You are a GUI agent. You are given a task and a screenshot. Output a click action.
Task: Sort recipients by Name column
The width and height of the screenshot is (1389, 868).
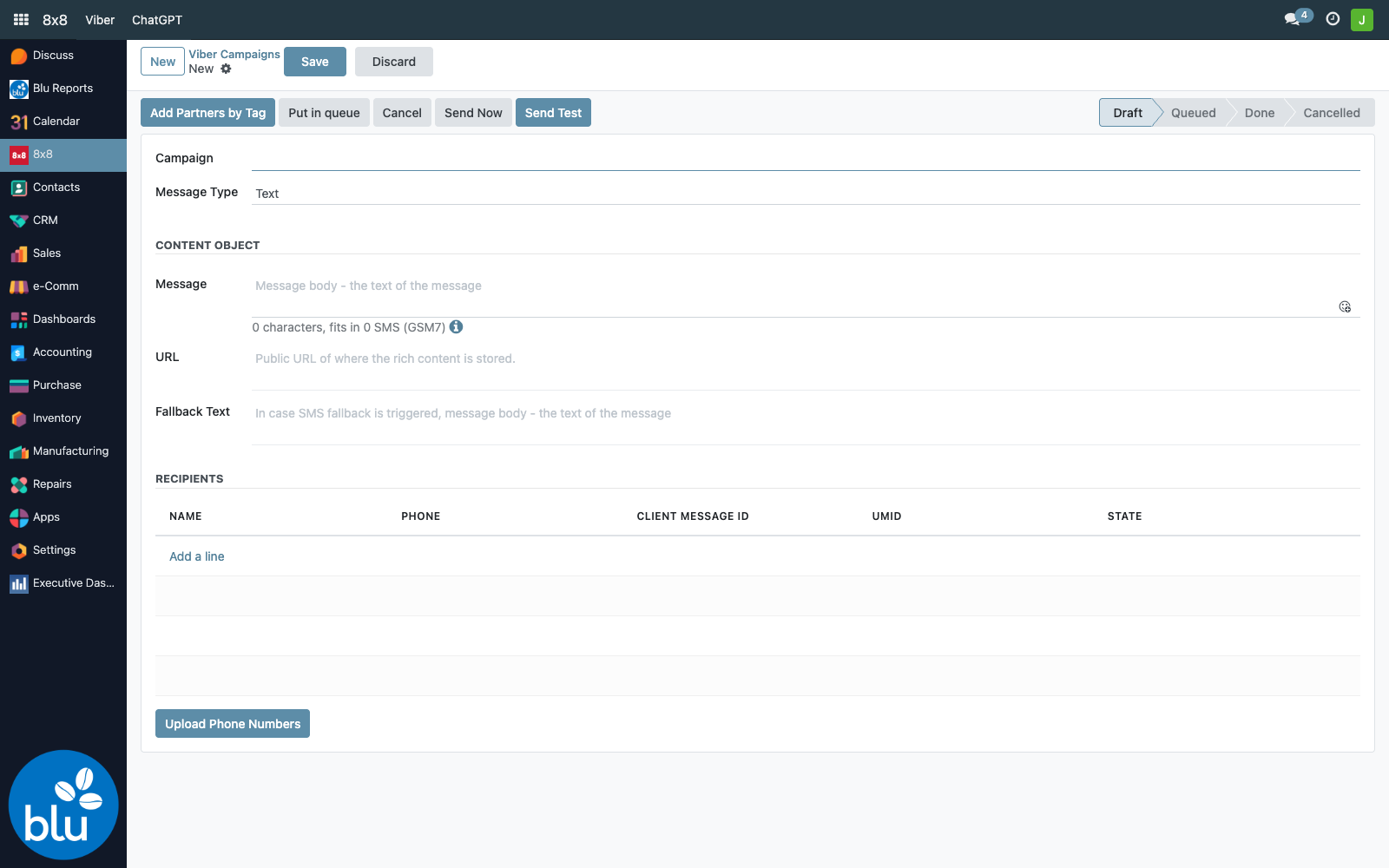point(186,516)
